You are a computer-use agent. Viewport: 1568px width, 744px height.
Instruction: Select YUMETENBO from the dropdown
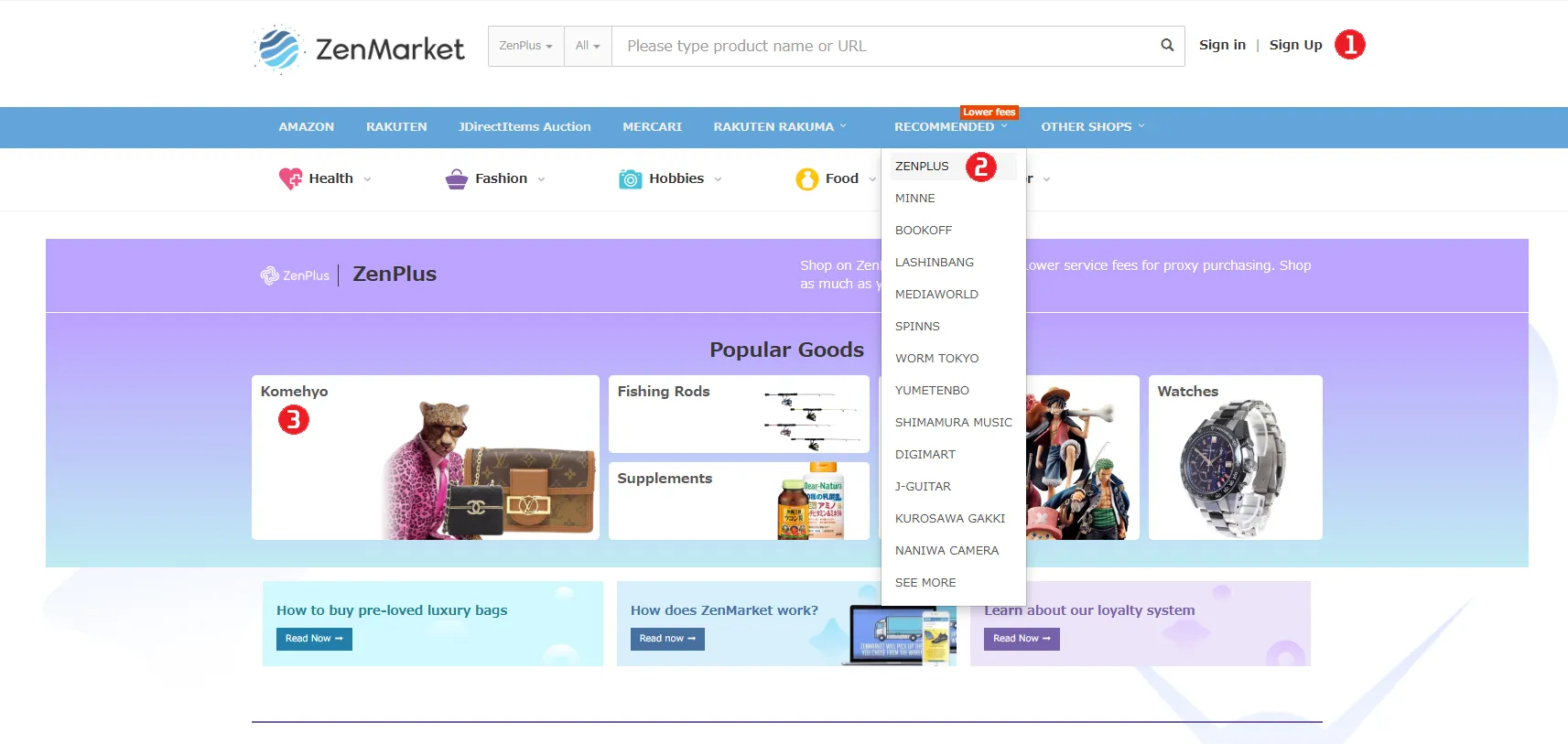click(932, 391)
